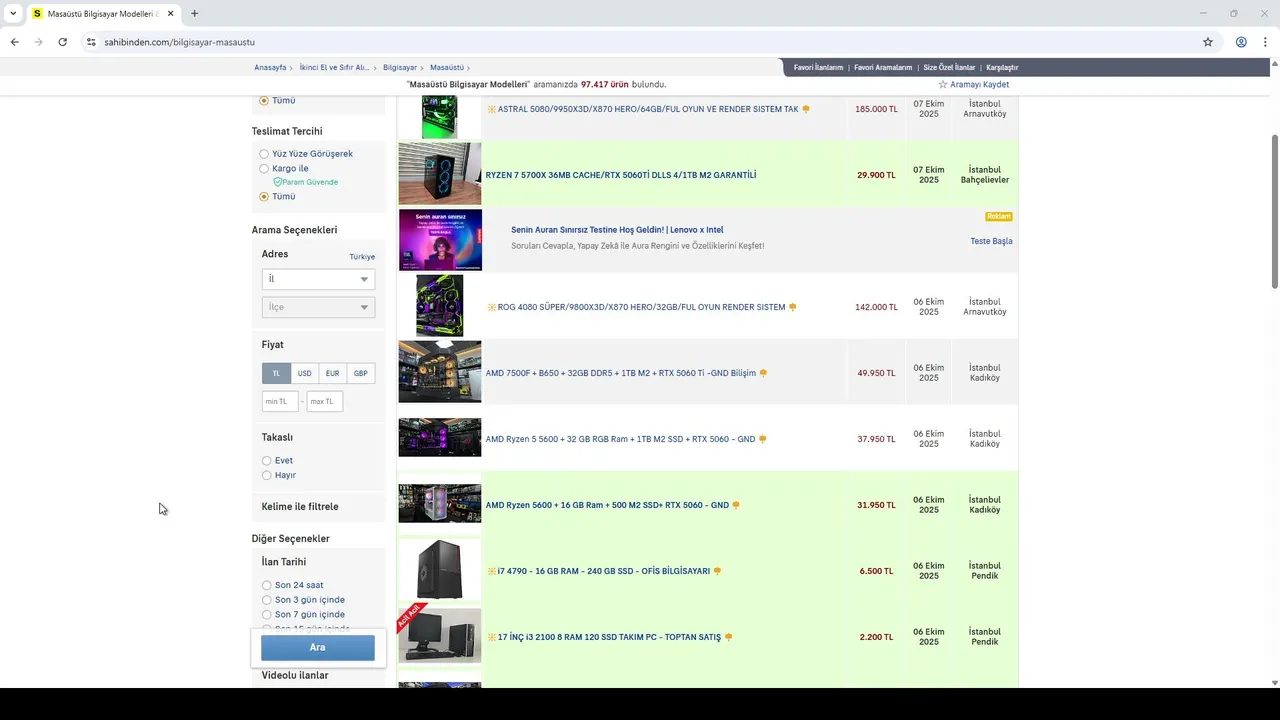Image resolution: width=1280 pixels, height=720 pixels.
Task: Click the min TL price field
Action: point(280,401)
